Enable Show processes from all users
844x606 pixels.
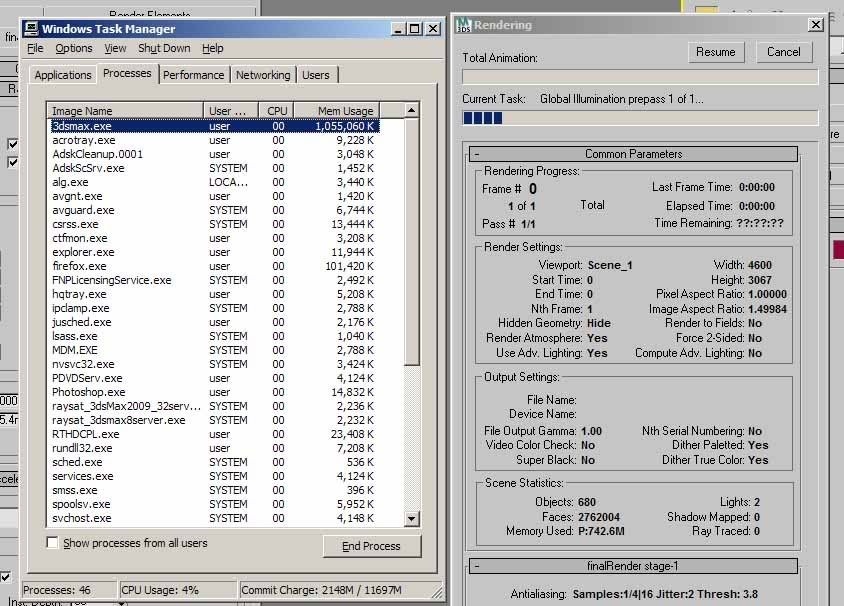pyautogui.click(x=53, y=543)
